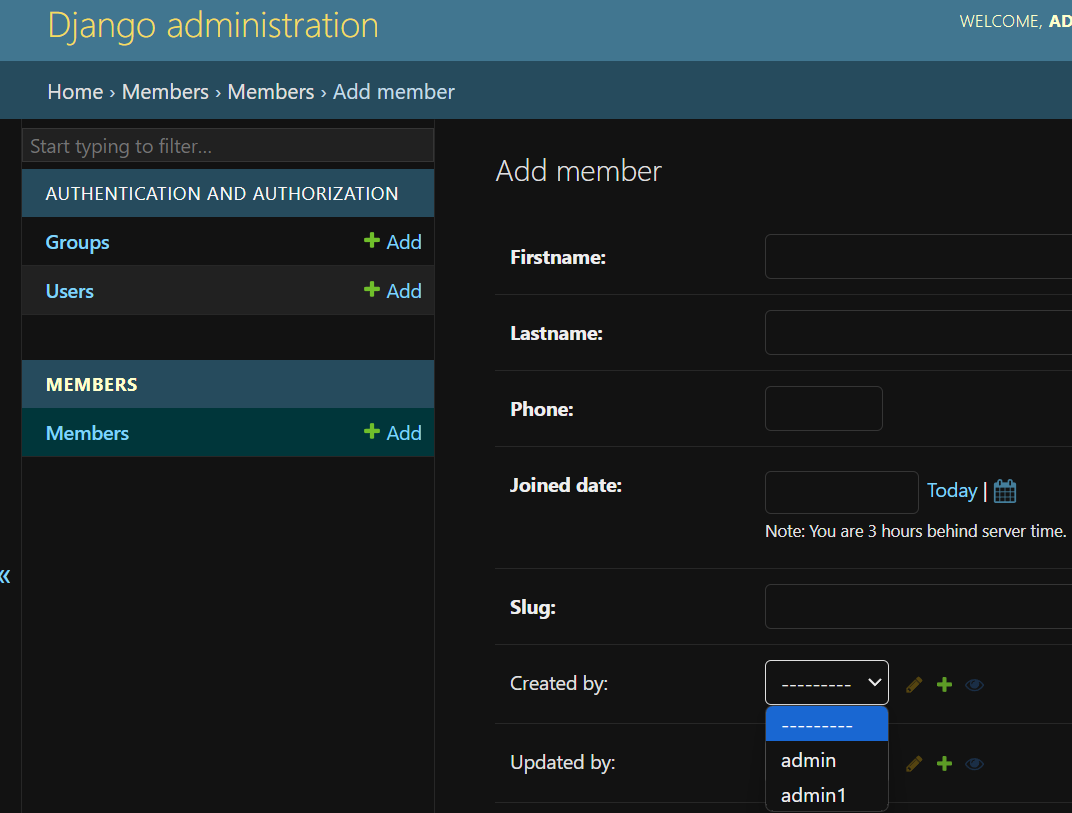Click Add next to Groups

tap(392, 241)
